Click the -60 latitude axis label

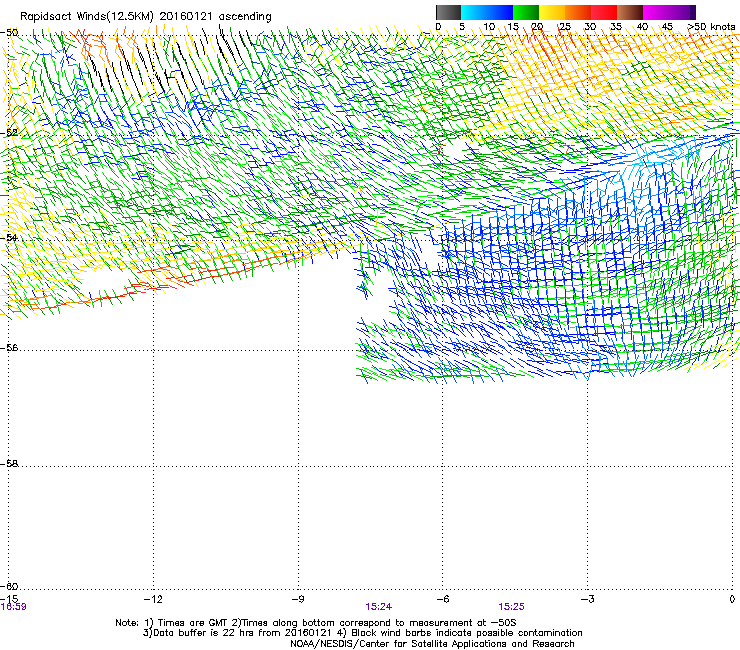(9, 586)
